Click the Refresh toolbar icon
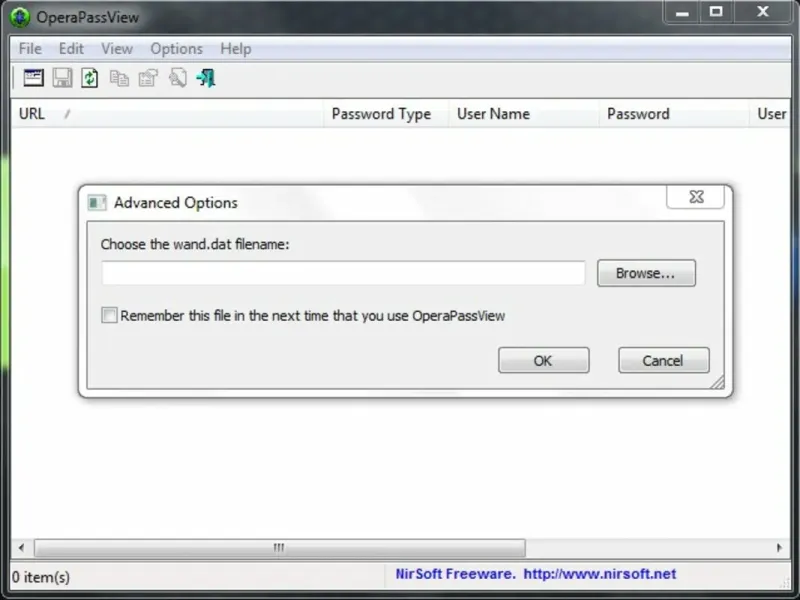Viewport: 800px width, 600px height. pyautogui.click(x=90, y=78)
